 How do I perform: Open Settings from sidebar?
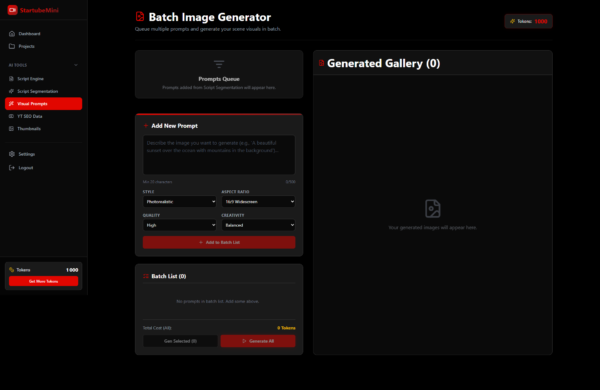(44, 154)
